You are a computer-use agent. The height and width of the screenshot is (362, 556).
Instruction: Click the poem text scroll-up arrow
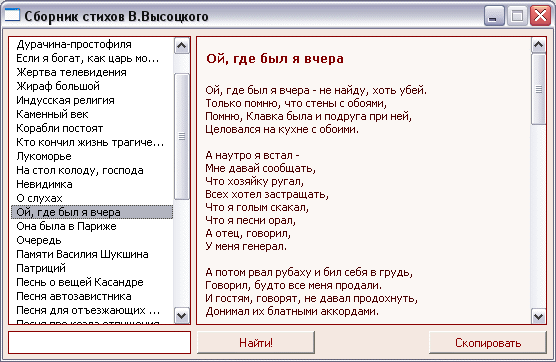pos(539,45)
